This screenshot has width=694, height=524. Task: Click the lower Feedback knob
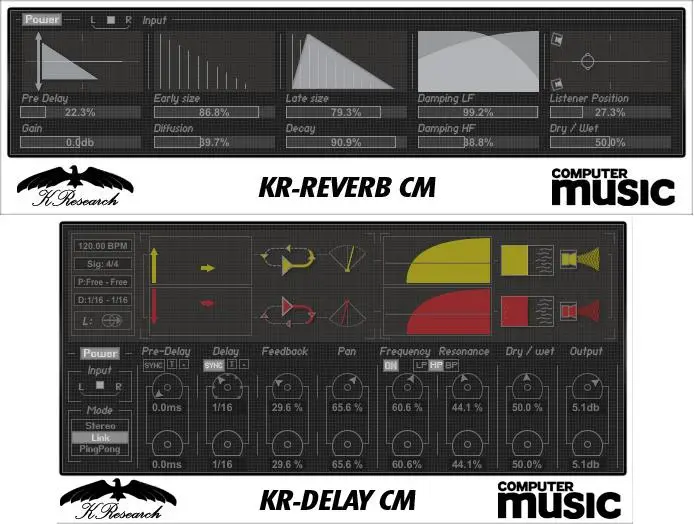click(x=287, y=443)
